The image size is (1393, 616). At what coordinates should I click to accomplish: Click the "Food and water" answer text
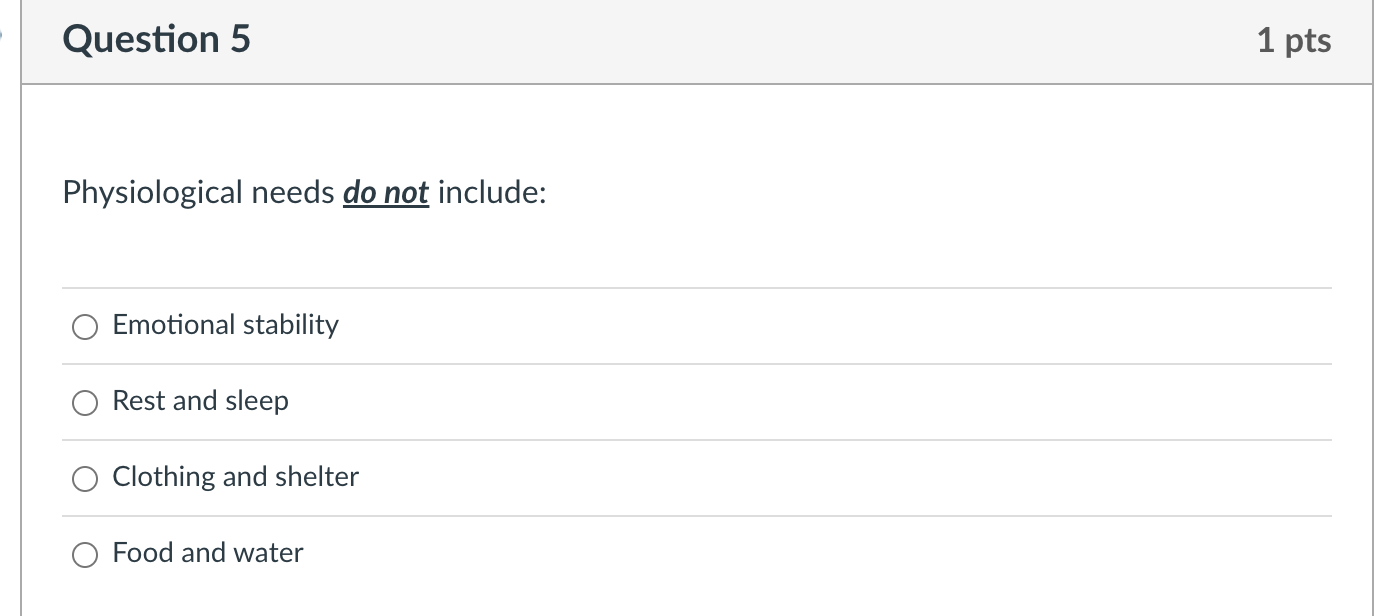coord(207,553)
